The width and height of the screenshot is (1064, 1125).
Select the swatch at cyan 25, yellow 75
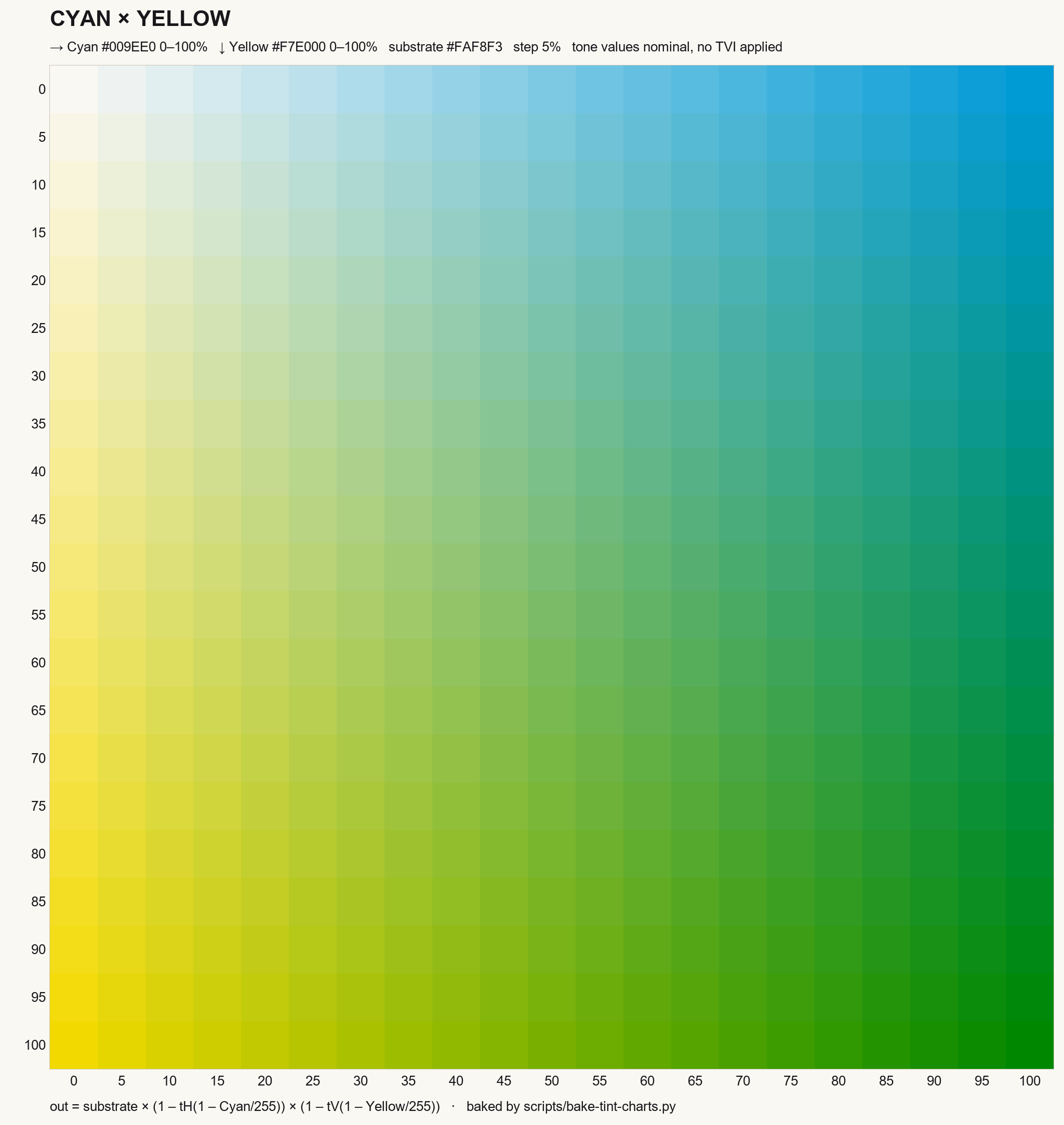tap(313, 806)
